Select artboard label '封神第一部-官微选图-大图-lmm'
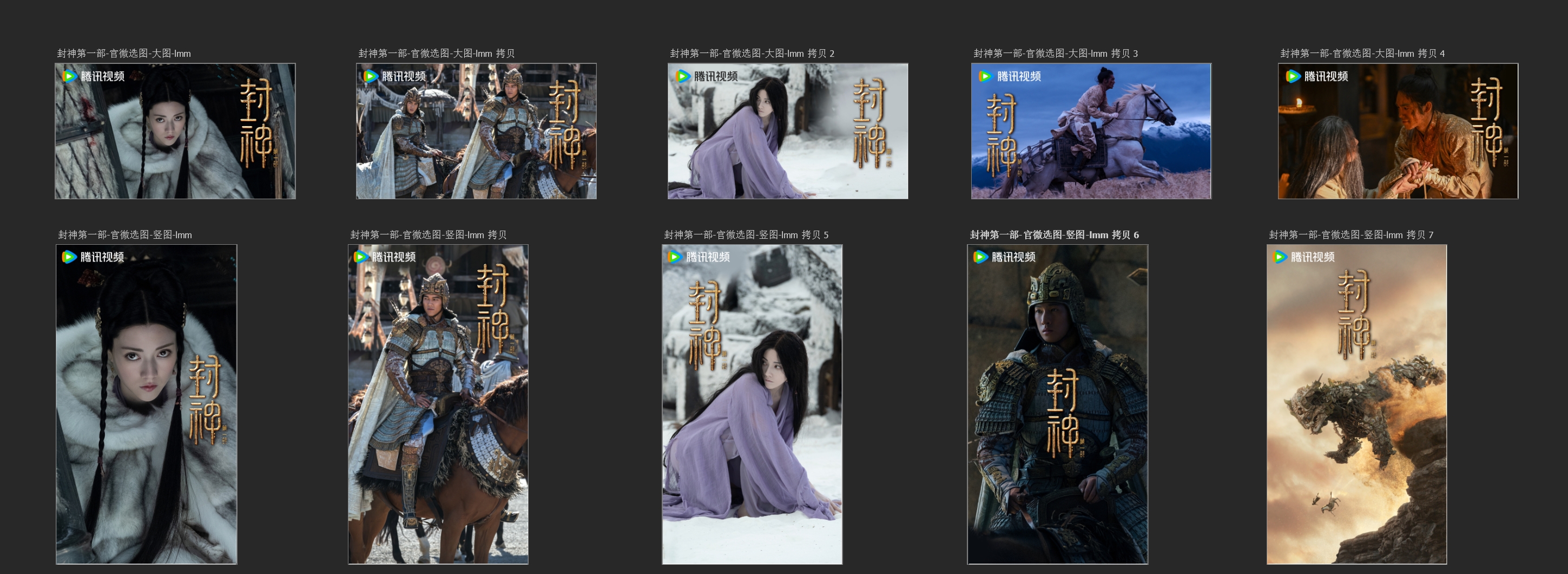The width and height of the screenshot is (1568, 574). point(123,54)
